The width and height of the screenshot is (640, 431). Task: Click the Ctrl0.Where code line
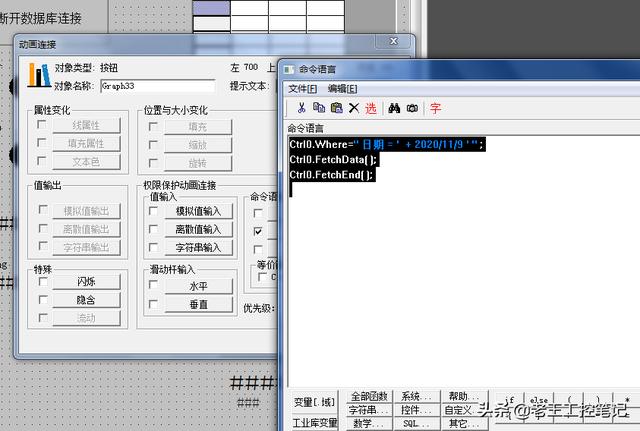(387, 144)
